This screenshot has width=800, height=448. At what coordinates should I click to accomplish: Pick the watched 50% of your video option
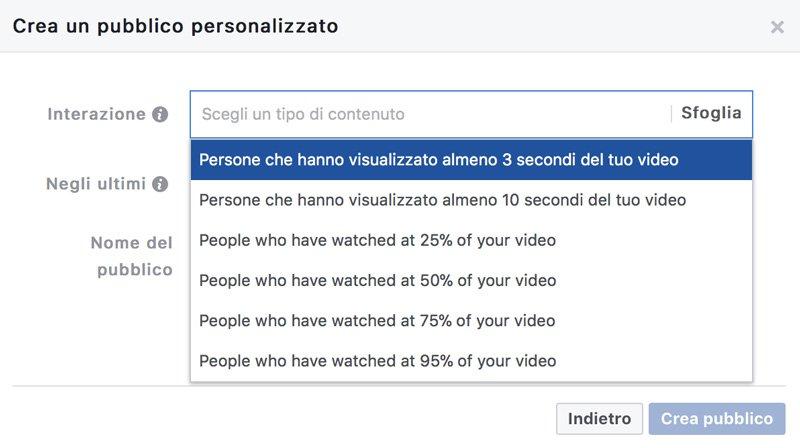pos(471,281)
